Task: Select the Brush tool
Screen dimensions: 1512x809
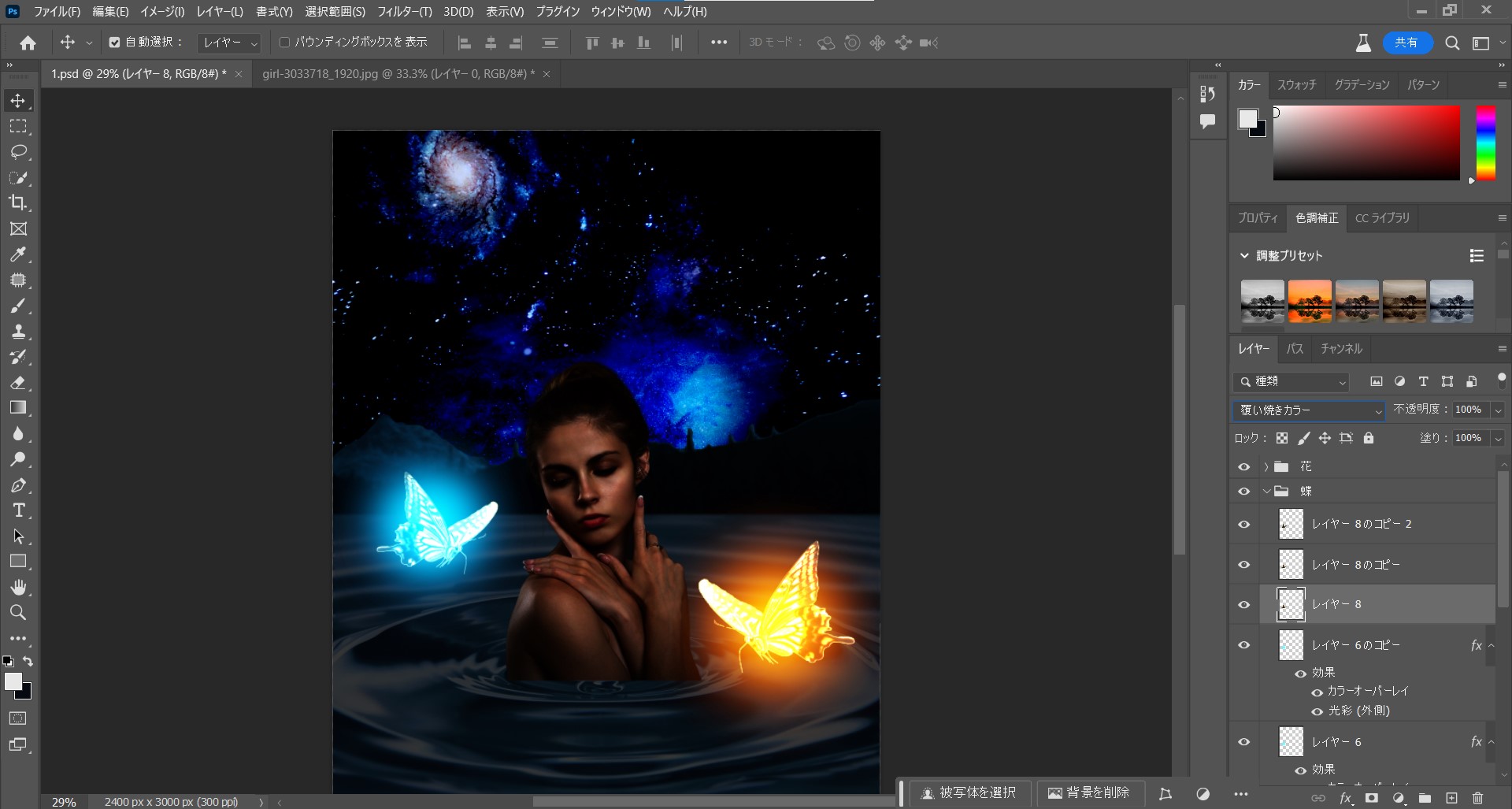Action: point(18,306)
